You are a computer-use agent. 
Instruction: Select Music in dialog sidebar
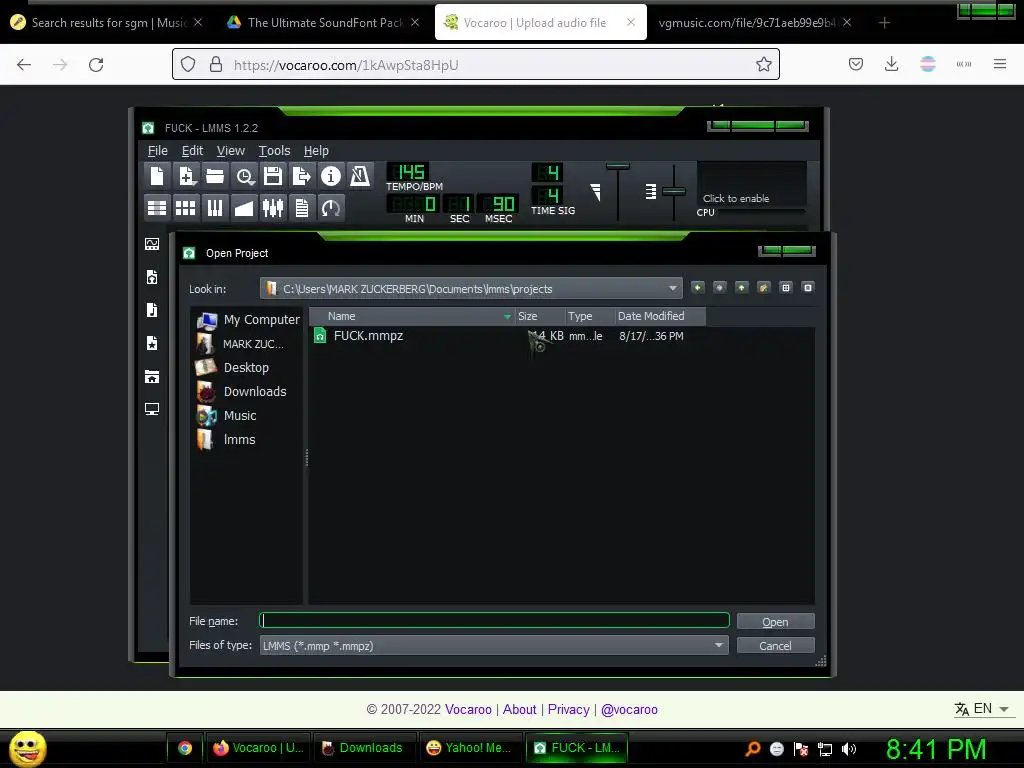(x=226, y=416)
